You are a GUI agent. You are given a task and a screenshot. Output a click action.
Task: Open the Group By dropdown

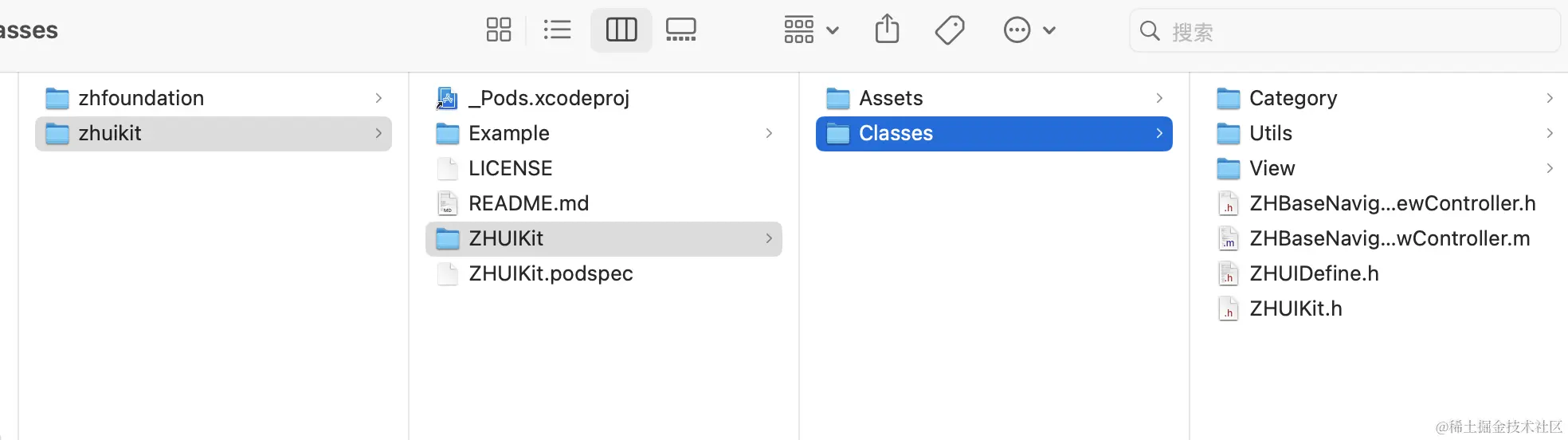click(810, 30)
